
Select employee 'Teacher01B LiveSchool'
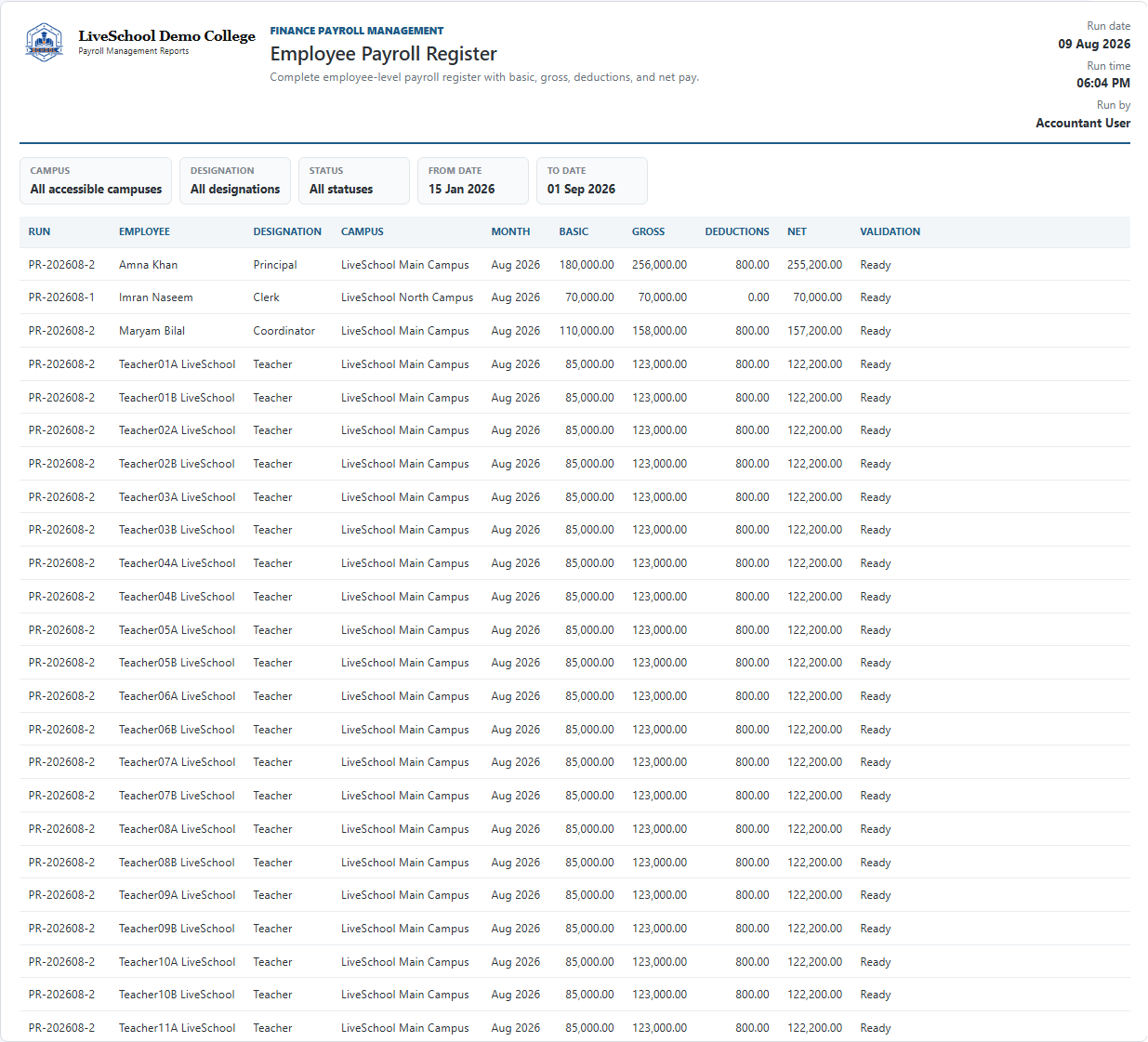[177, 398]
